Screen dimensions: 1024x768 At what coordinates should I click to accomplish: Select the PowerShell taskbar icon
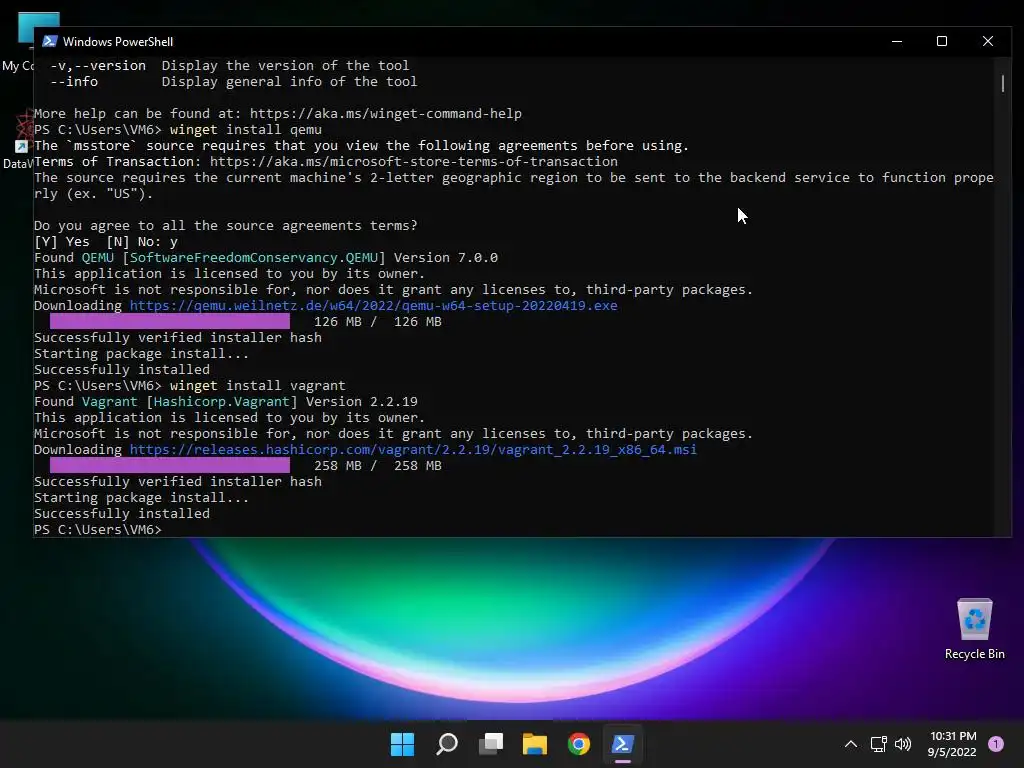(x=622, y=744)
